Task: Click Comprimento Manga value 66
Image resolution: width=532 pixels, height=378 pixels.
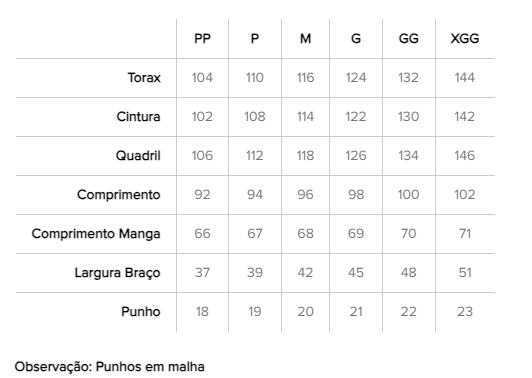Action: tap(202, 234)
